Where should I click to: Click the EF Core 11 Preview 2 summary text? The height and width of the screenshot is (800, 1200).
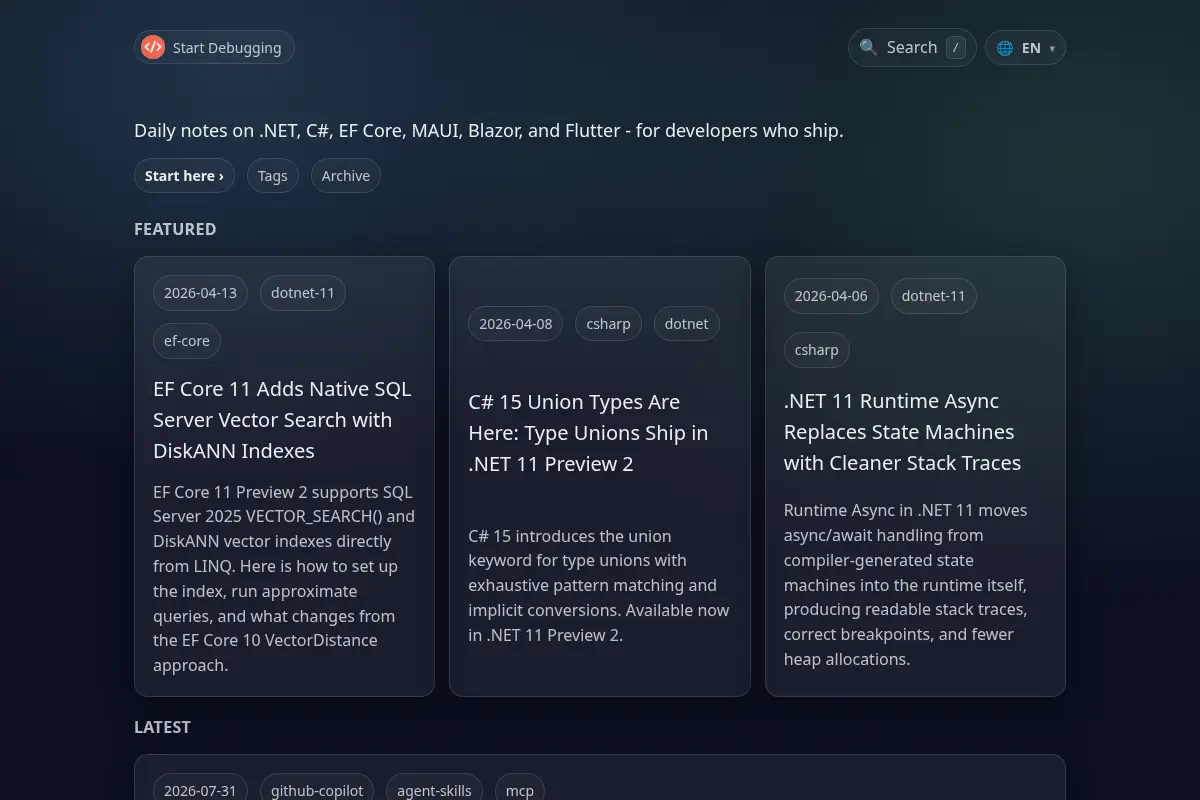[284, 579]
